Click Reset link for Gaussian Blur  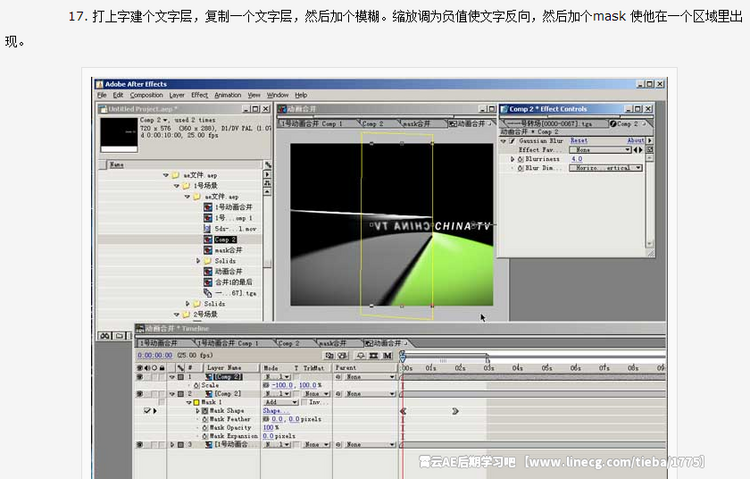[x=579, y=141]
